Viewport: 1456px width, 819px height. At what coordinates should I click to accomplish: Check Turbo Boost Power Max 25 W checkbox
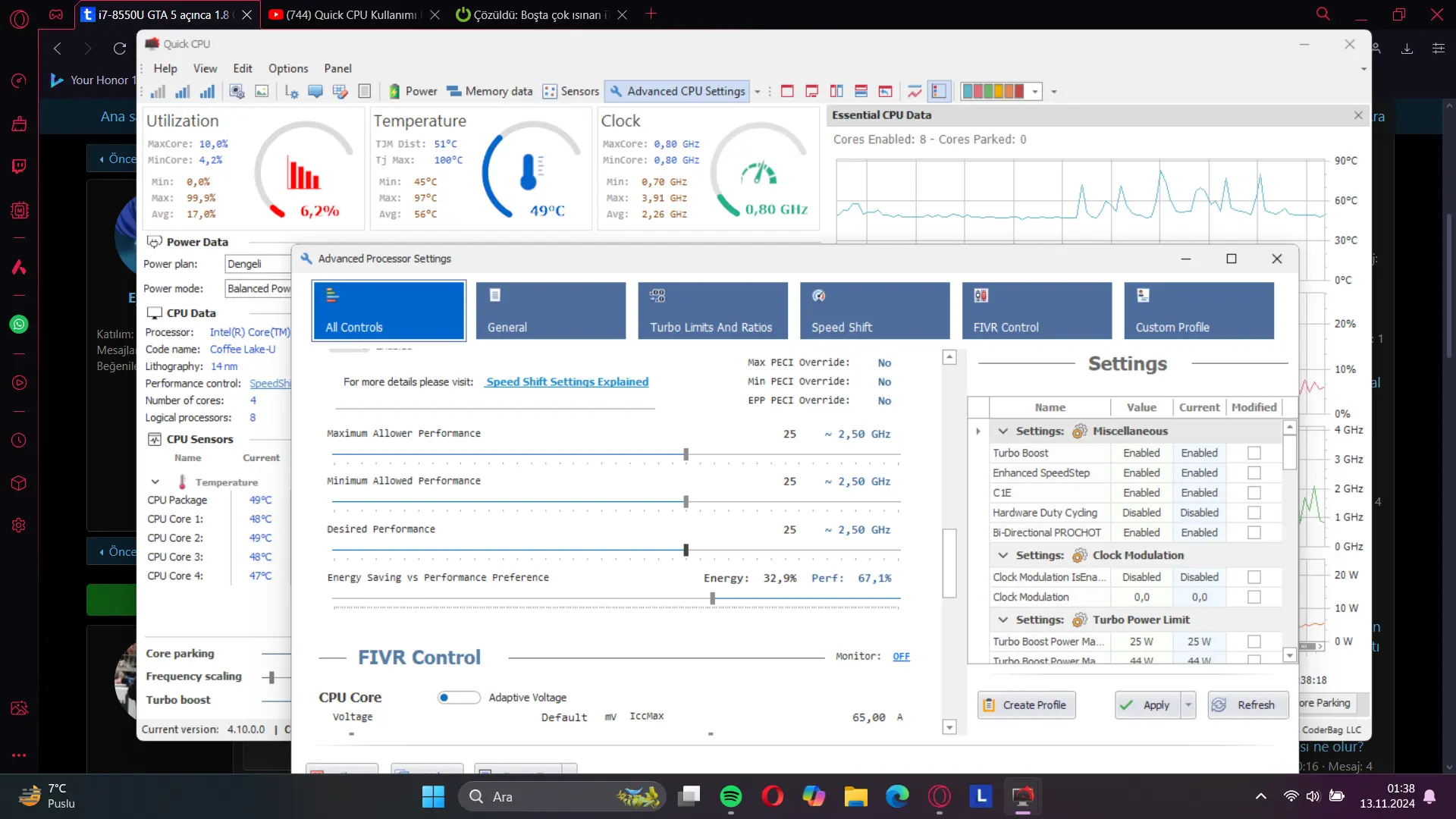pyautogui.click(x=1254, y=642)
